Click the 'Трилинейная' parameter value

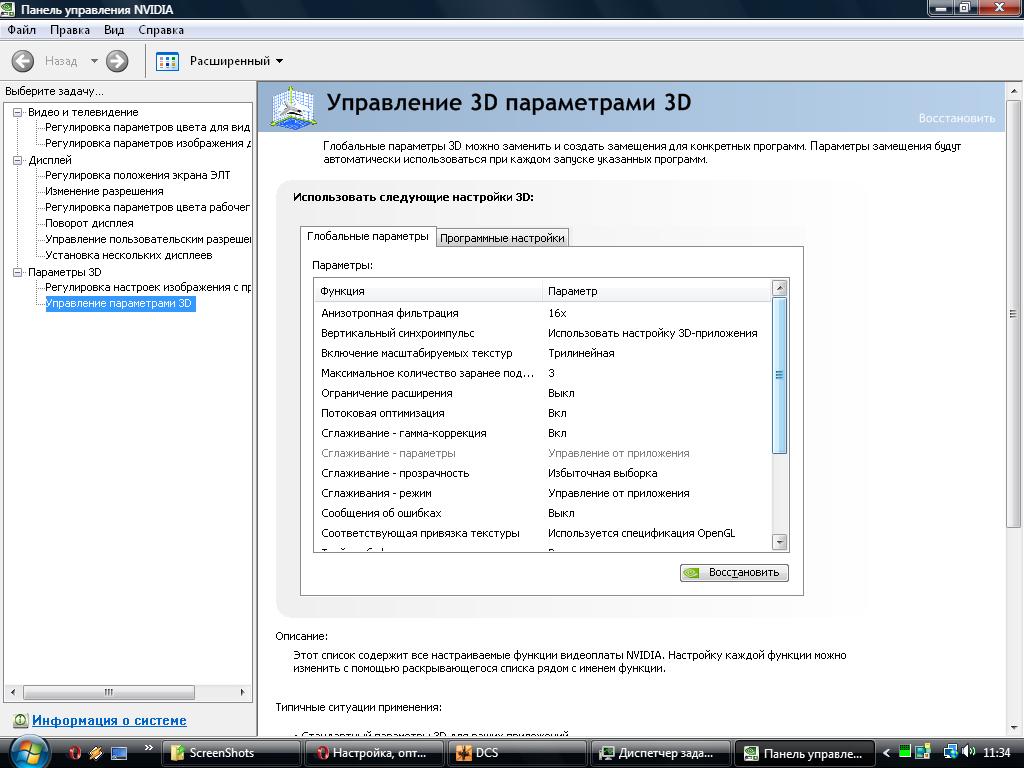tap(581, 353)
